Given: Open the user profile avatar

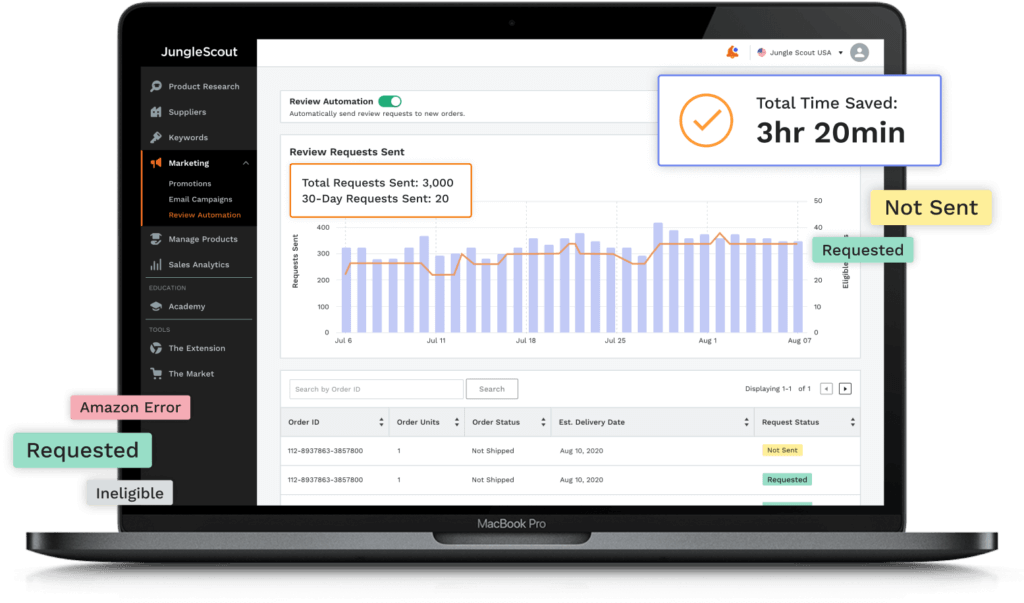Looking at the screenshot, I should point(859,52).
